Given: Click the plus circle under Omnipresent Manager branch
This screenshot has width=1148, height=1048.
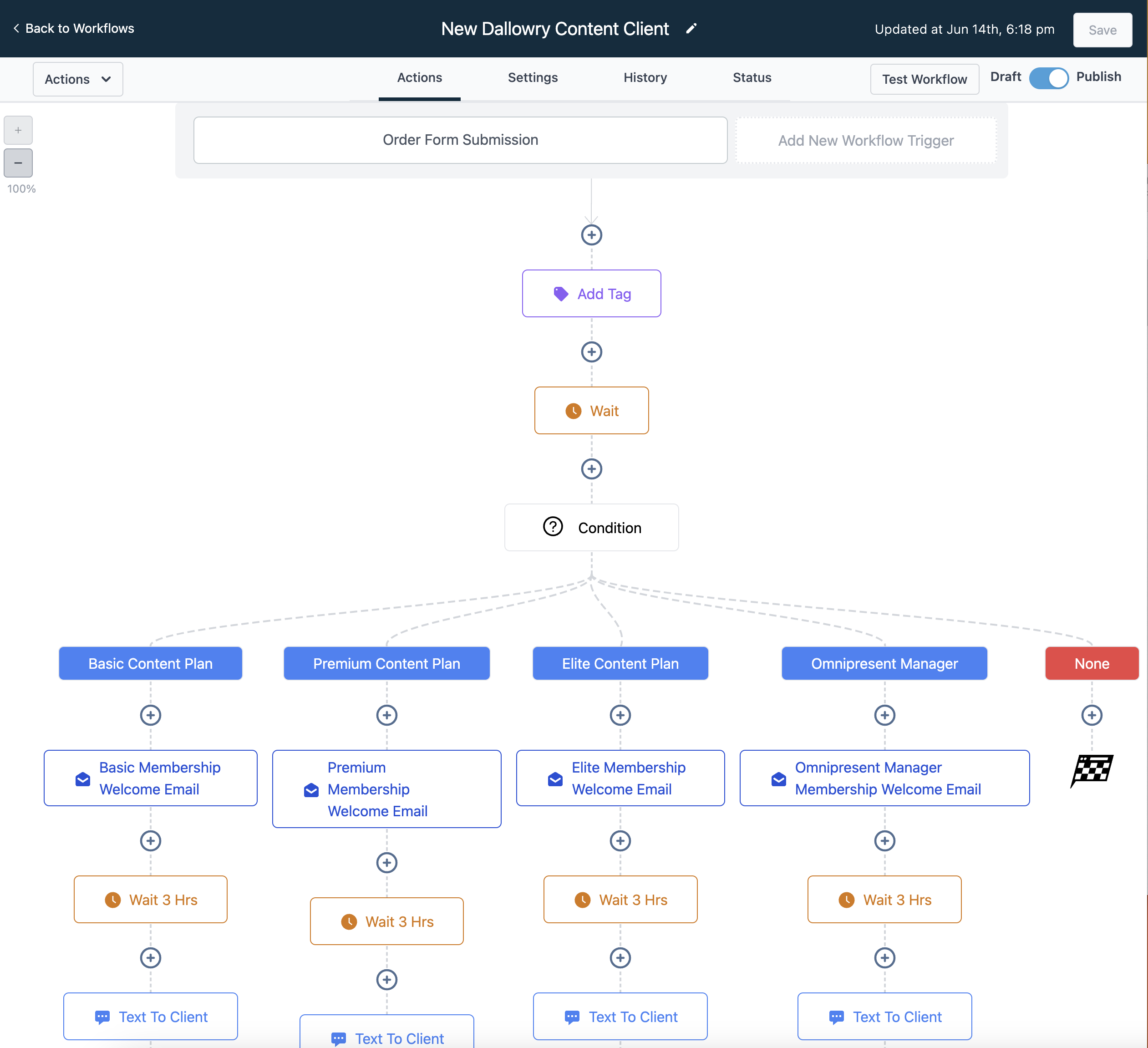Looking at the screenshot, I should click(x=884, y=715).
